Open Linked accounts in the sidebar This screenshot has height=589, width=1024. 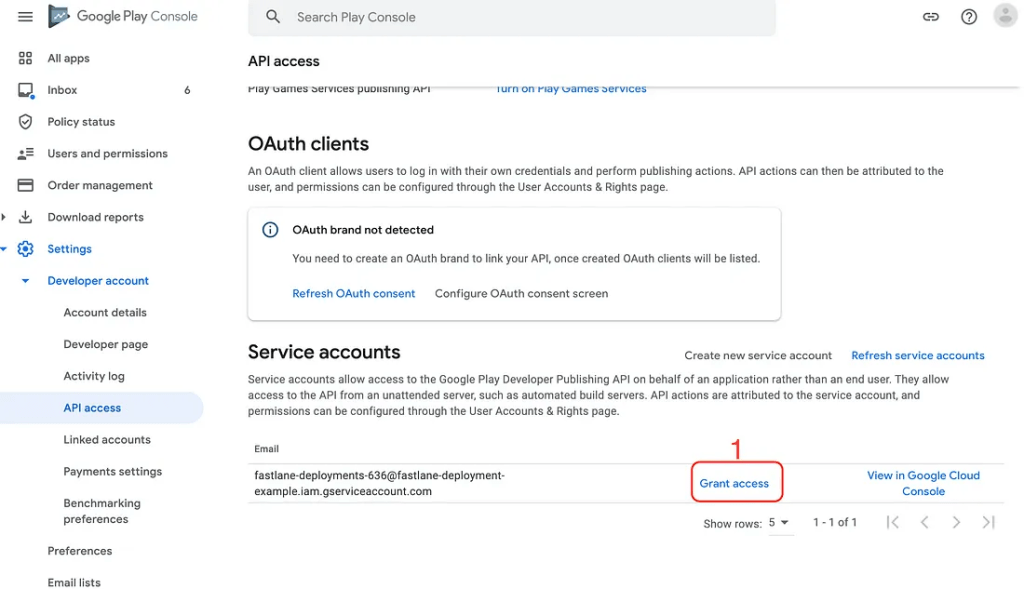pos(107,439)
